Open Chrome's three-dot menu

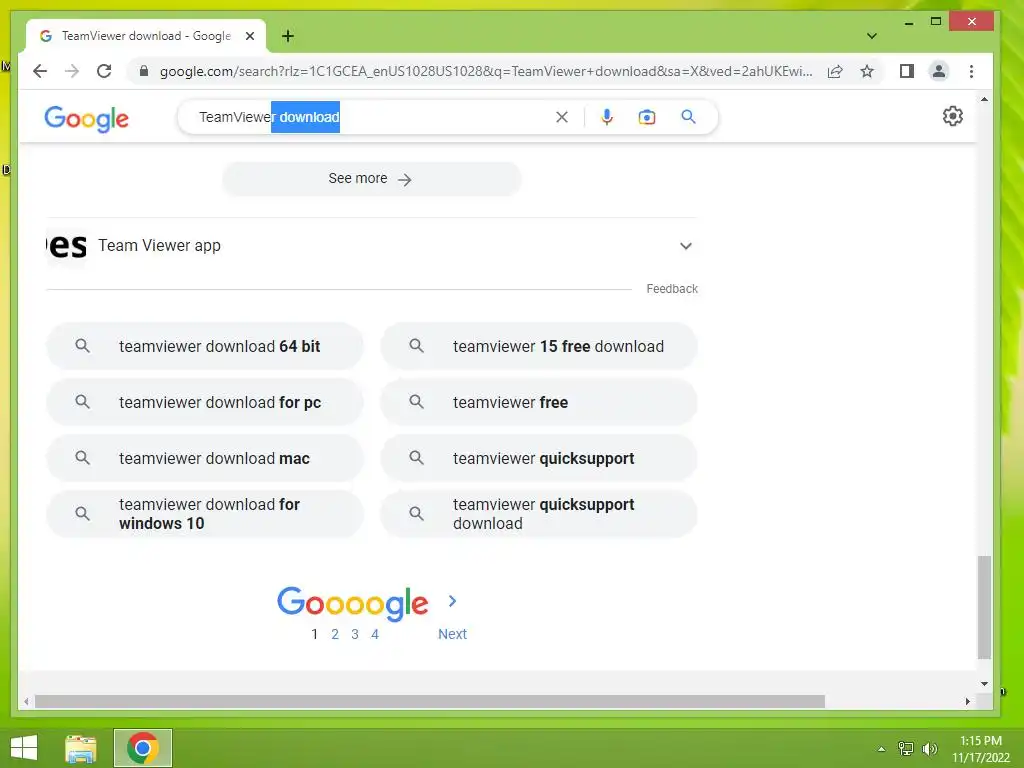(971, 71)
